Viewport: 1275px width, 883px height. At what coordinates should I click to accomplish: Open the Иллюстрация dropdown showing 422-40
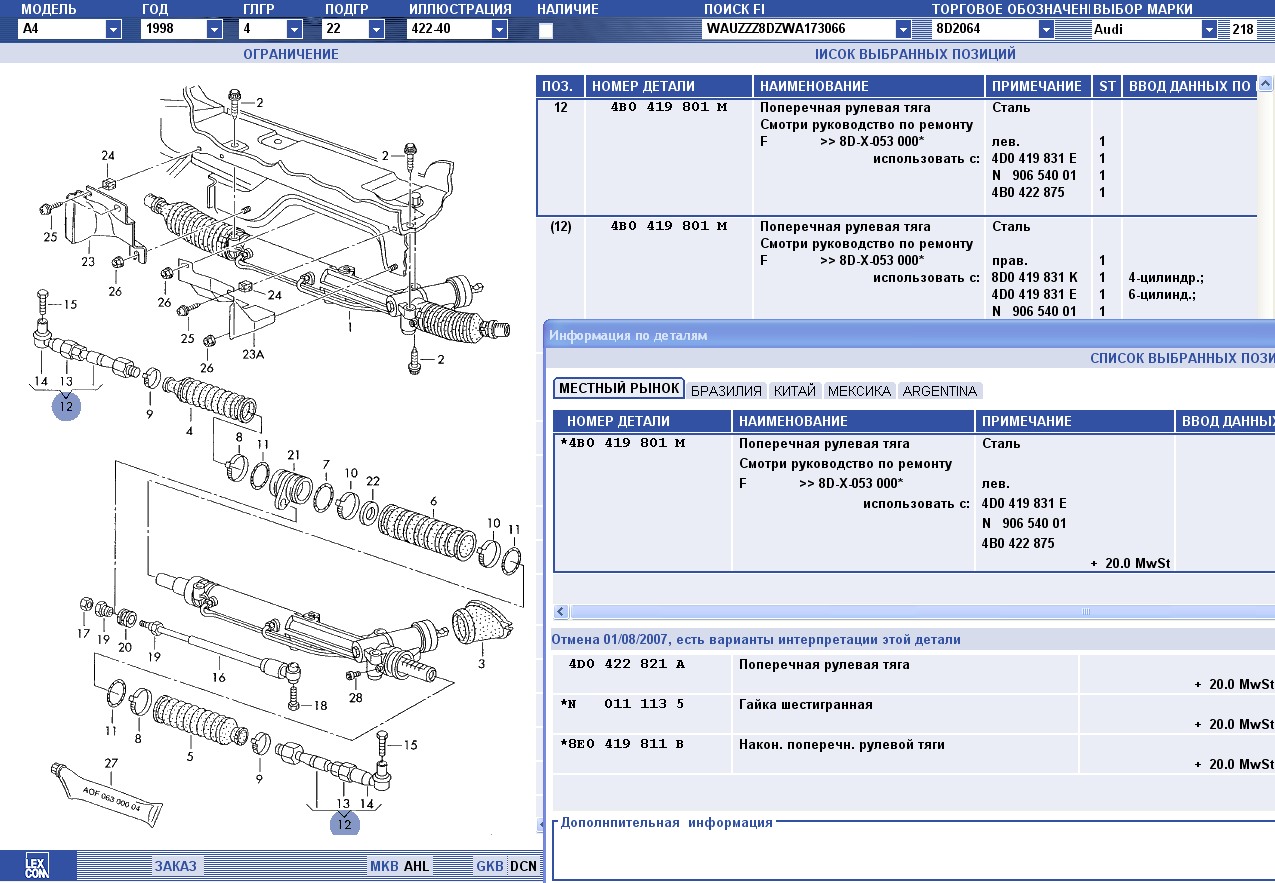point(498,29)
